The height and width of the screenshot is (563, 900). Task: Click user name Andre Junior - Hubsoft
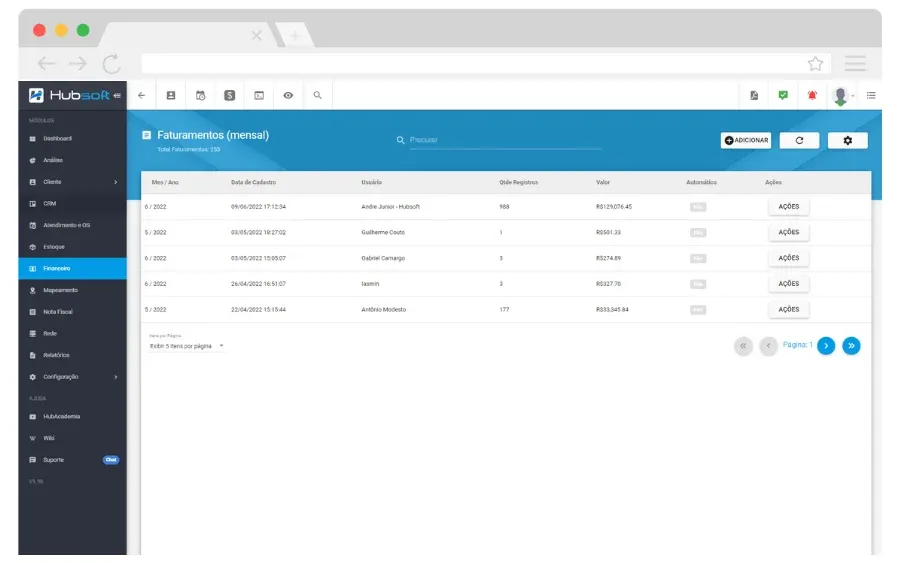390,207
